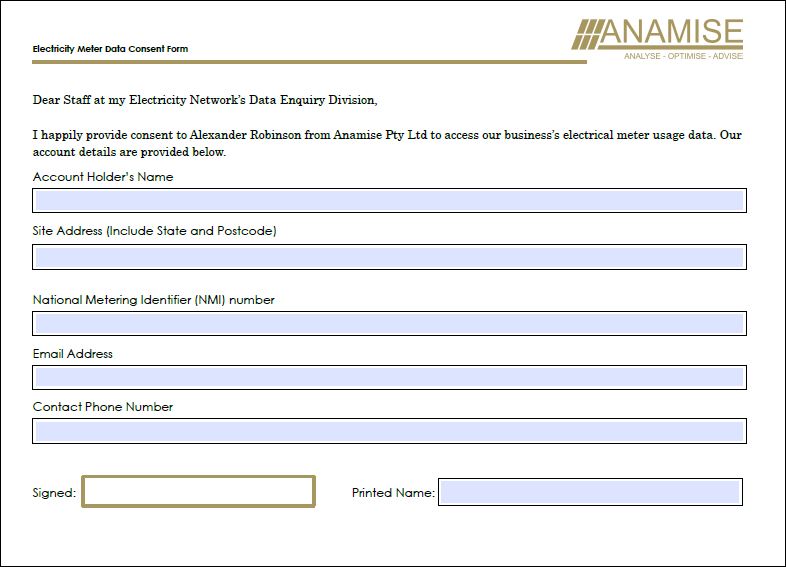Click the Account Holder's Name label
The image size is (786, 567).
[x=103, y=176]
